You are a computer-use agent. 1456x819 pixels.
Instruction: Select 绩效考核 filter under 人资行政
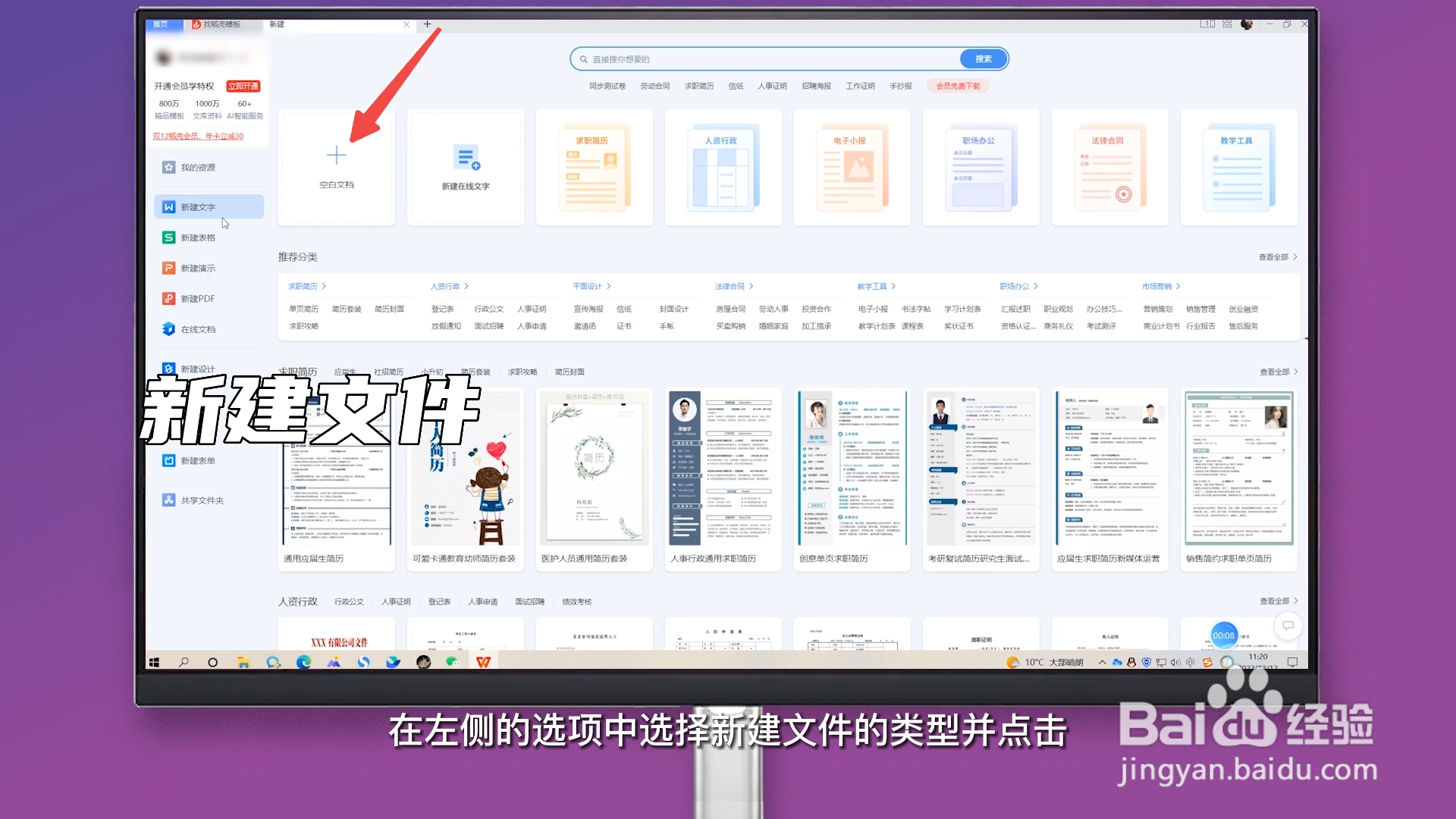point(577,602)
